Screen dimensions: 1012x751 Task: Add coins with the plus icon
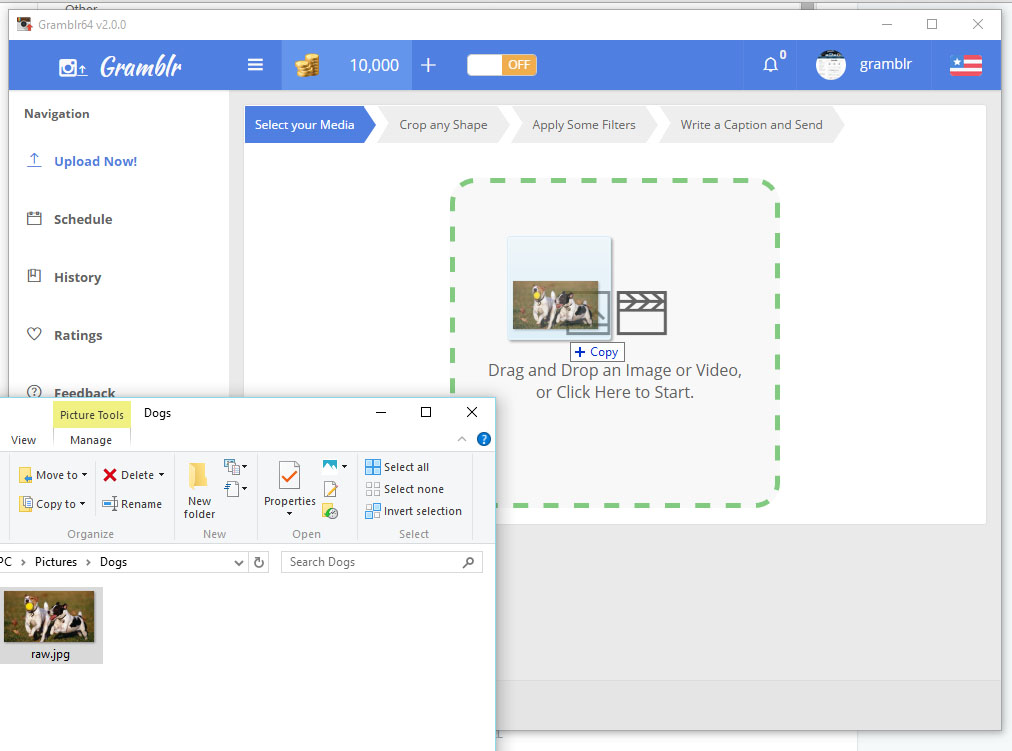pyautogui.click(x=429, y=65)
